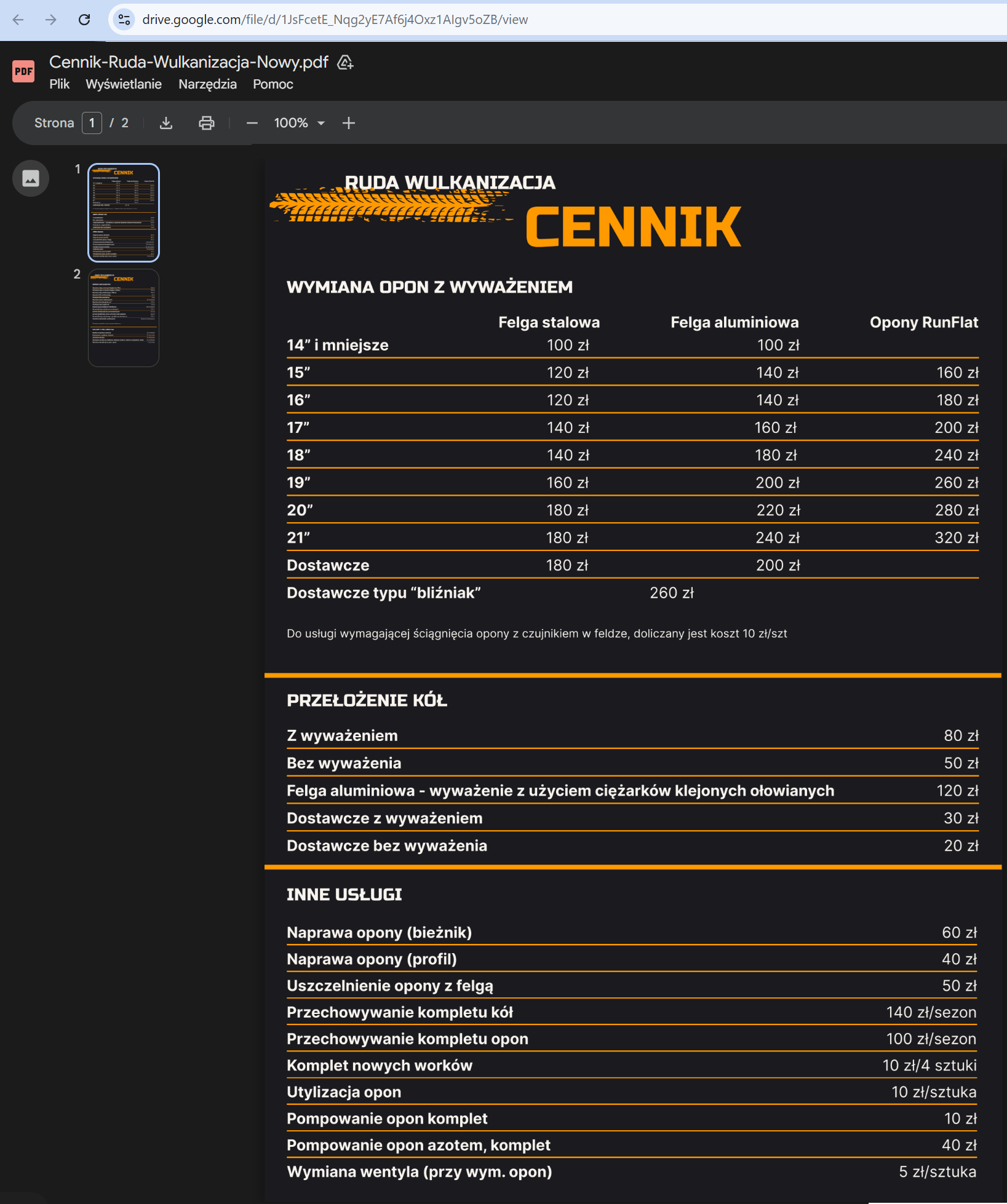Click the INNE USŁUGI heading

[x=344, y=895]
